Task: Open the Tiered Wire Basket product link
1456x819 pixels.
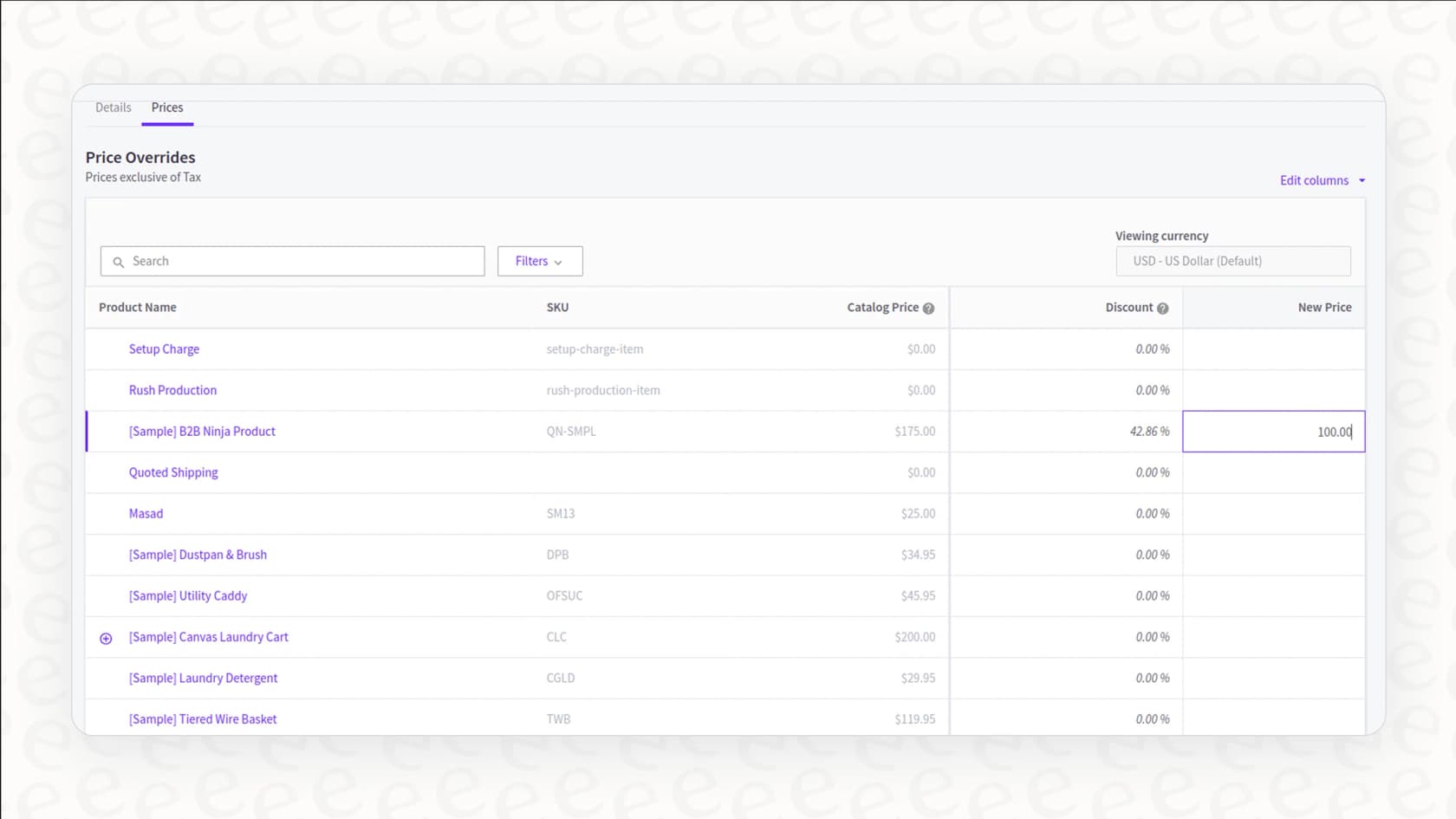Action: (x=203, y=719)
